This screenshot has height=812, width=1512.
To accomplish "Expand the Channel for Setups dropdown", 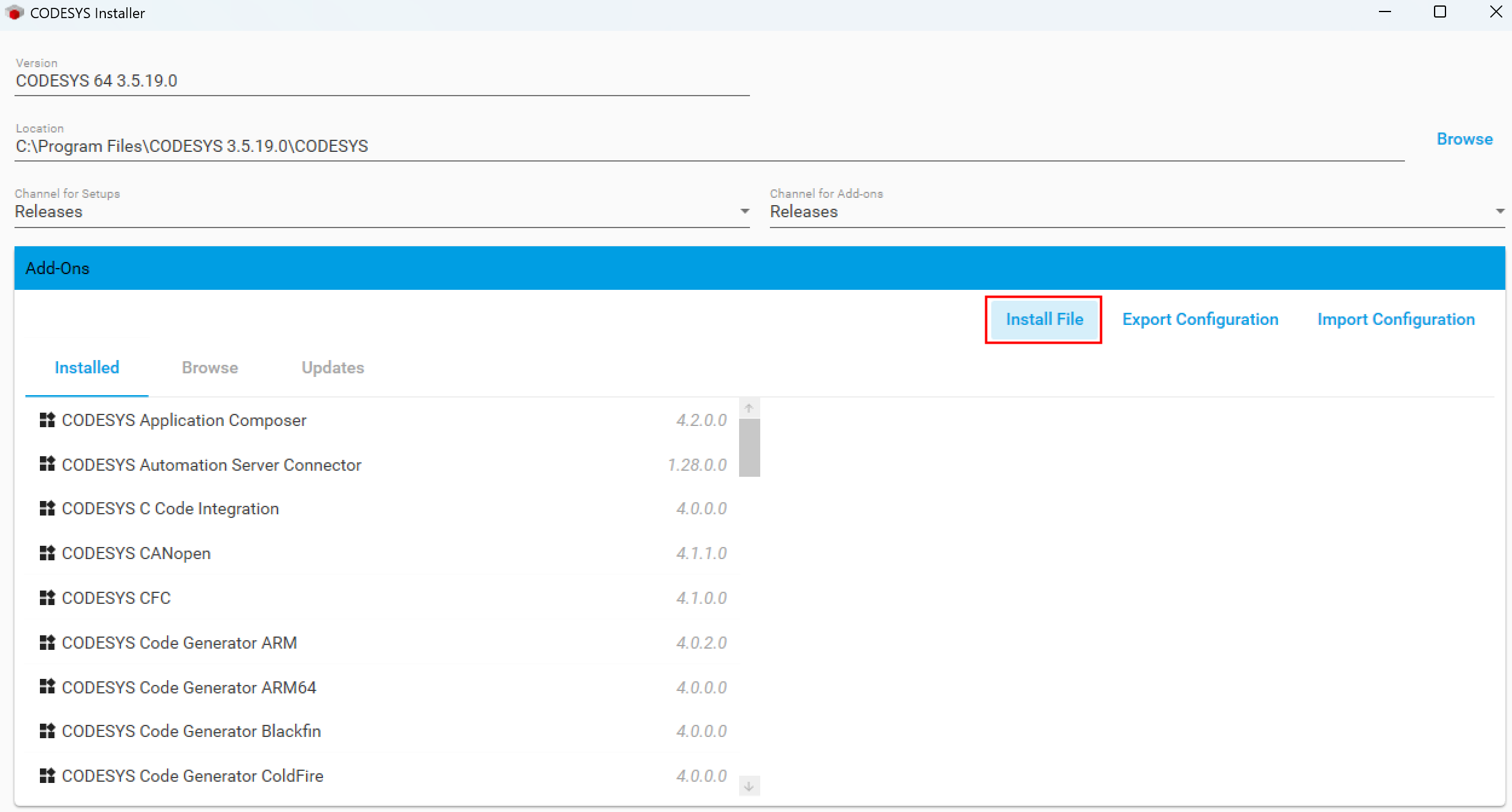I will 745,211.
